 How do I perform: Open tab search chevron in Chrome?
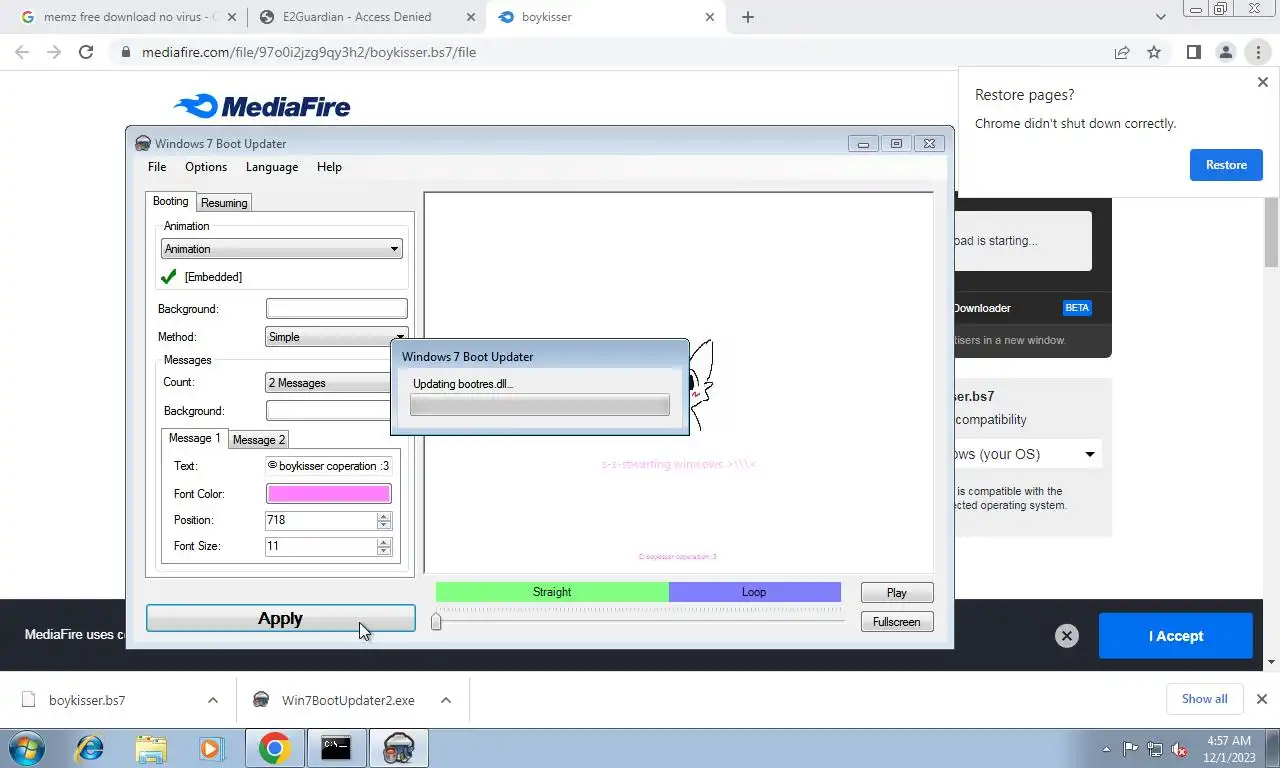coord(1161,17)
